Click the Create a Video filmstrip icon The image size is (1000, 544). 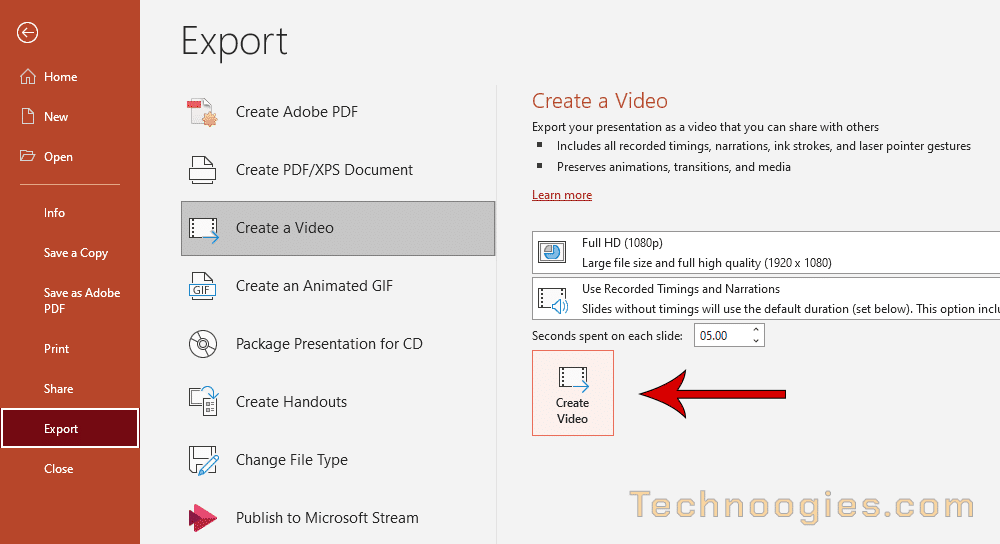(203, 230)
